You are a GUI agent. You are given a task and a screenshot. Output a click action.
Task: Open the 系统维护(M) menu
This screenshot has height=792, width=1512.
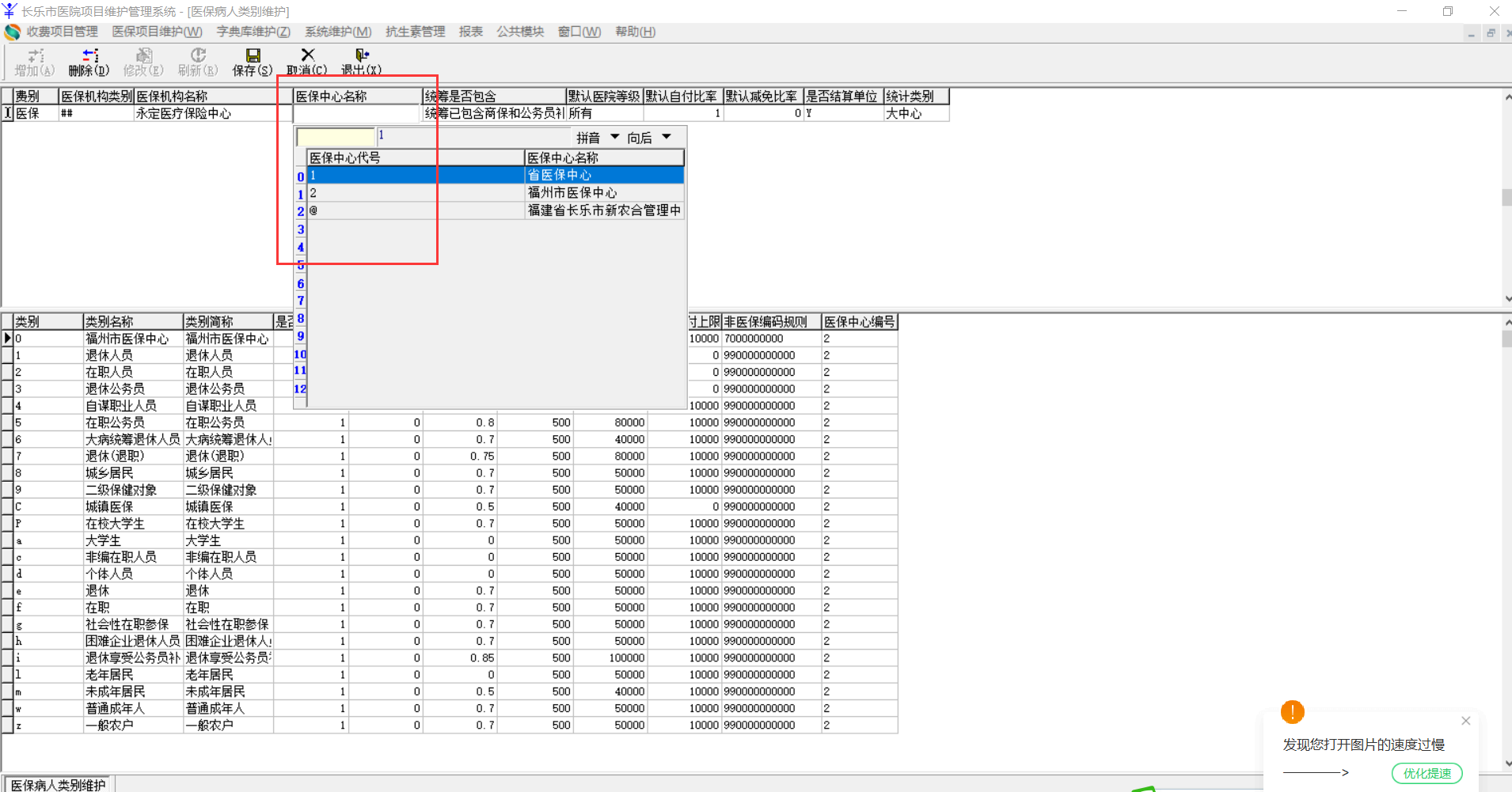coord(338,32)
